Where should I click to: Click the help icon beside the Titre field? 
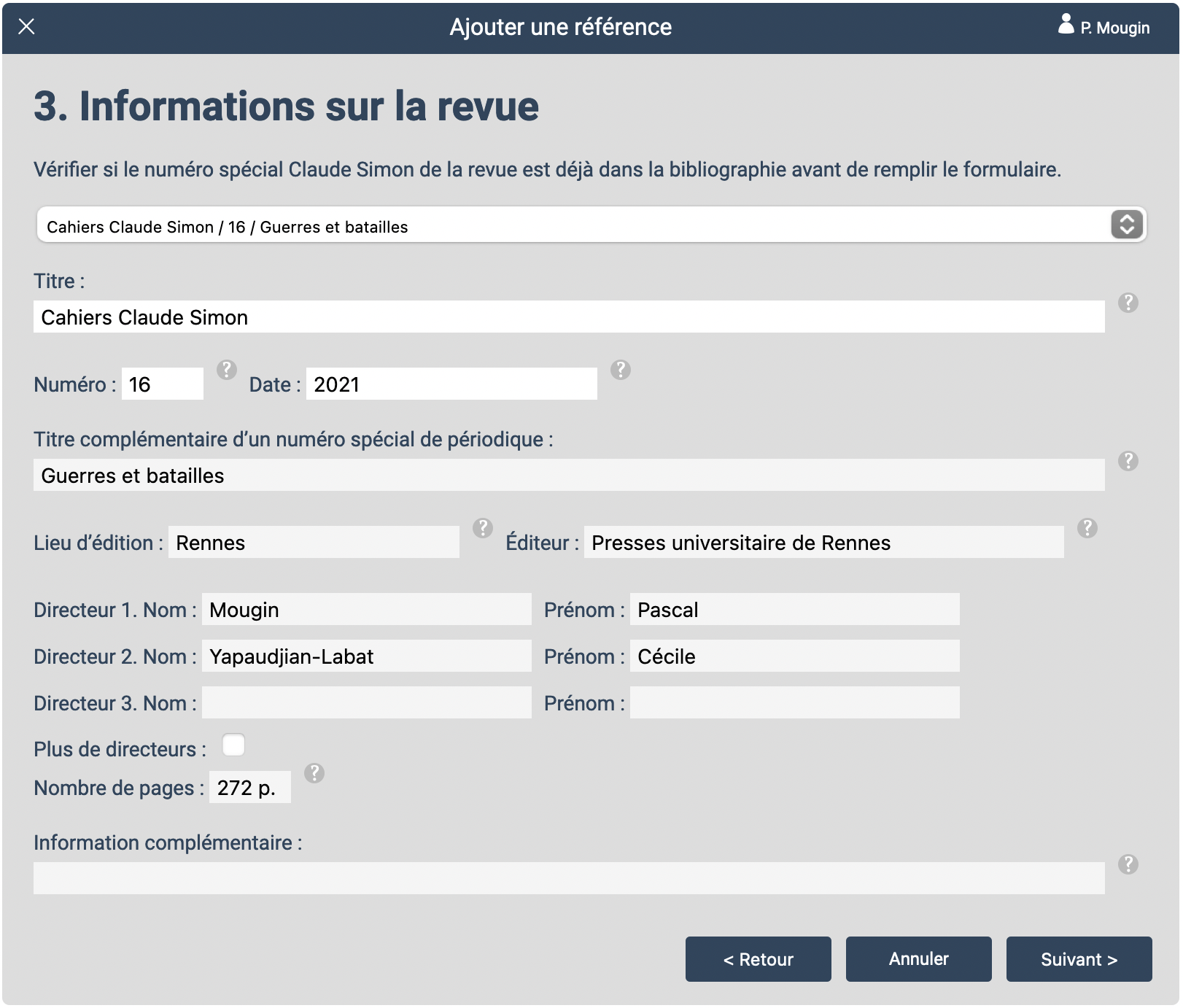(1128, 303)
